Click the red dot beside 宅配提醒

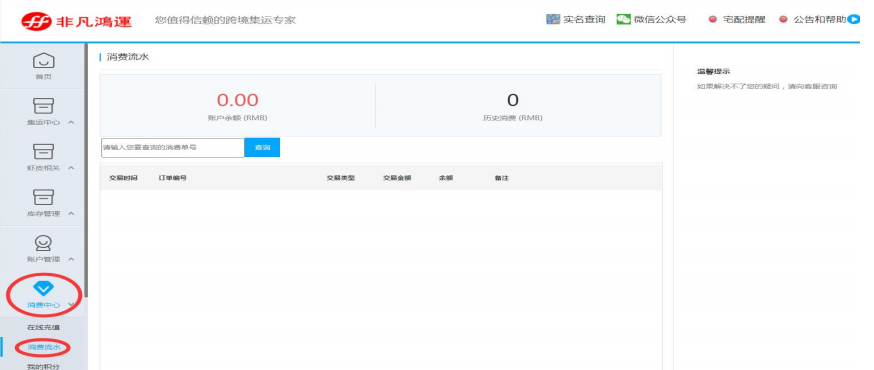[712, 20]
